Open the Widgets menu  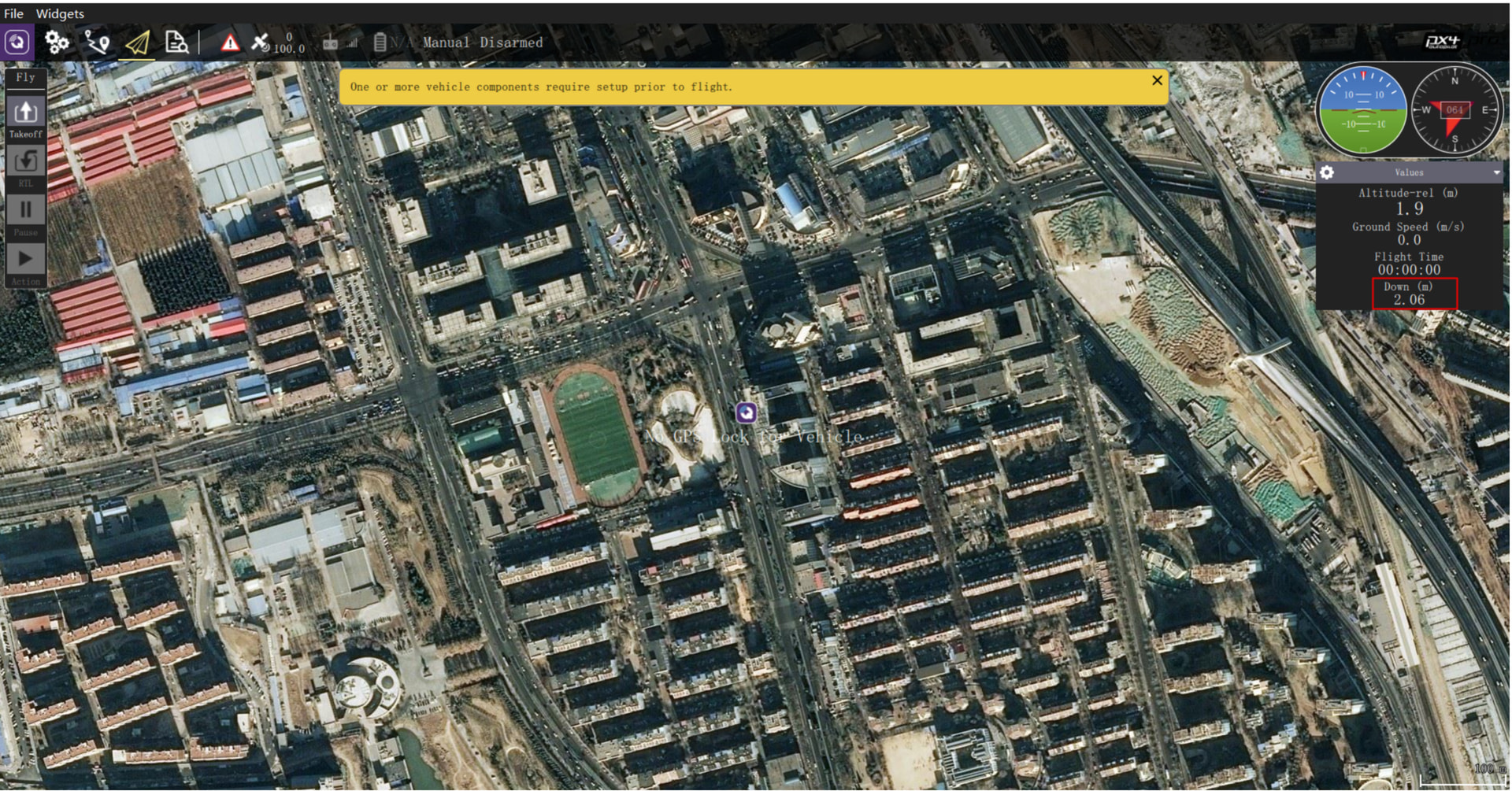click(x=60, y=13)
